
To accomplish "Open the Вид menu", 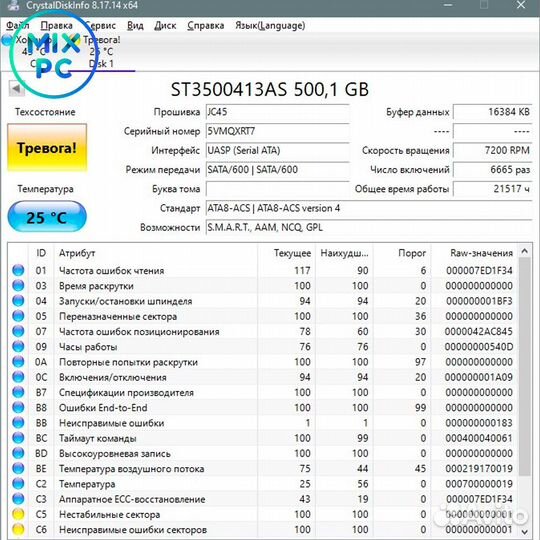I will tap(135, 25).
